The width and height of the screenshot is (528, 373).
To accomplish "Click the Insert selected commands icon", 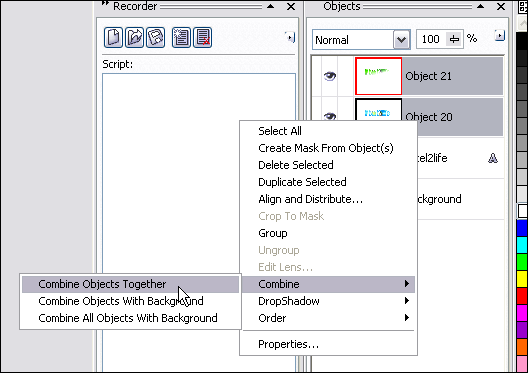I will click(181, 37).
